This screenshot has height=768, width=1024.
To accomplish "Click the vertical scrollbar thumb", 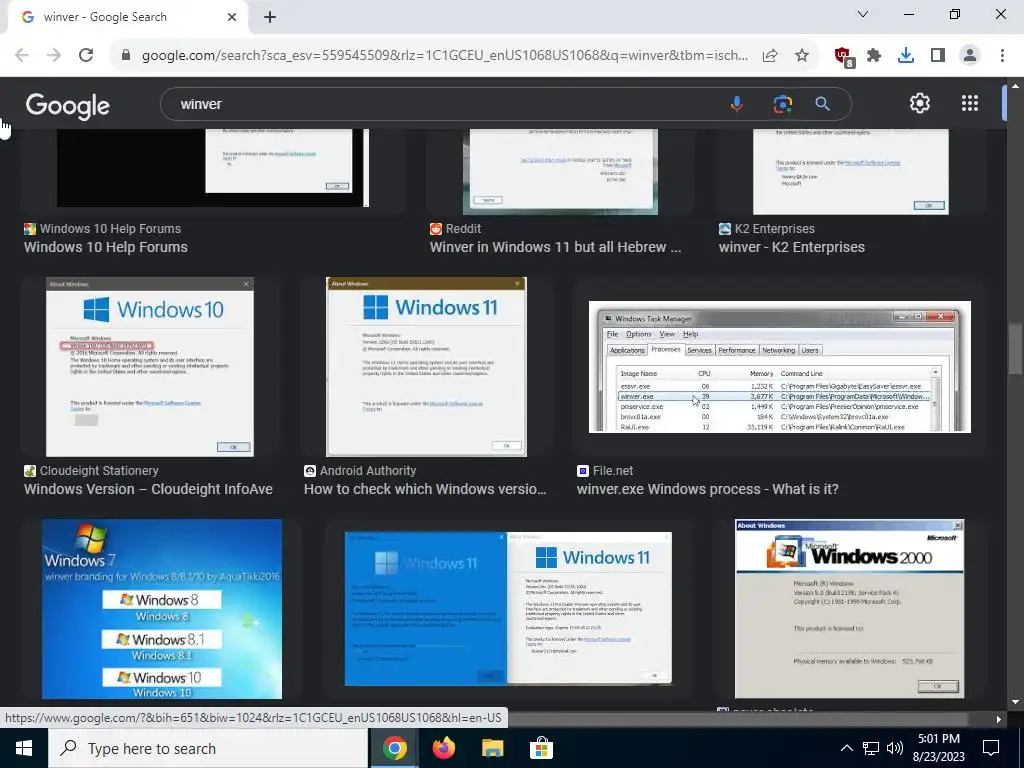I will [1015, 349].
